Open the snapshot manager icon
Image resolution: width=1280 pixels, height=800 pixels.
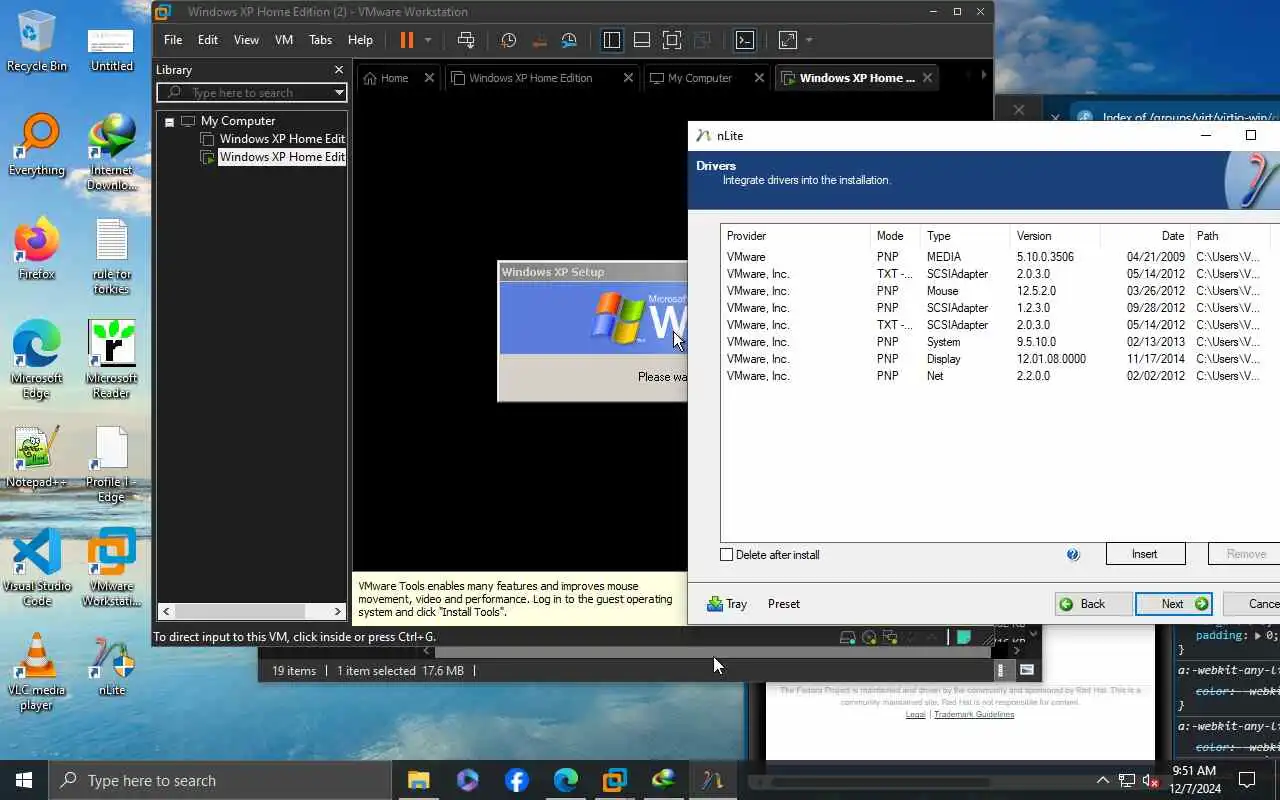(x=569, y=40)
